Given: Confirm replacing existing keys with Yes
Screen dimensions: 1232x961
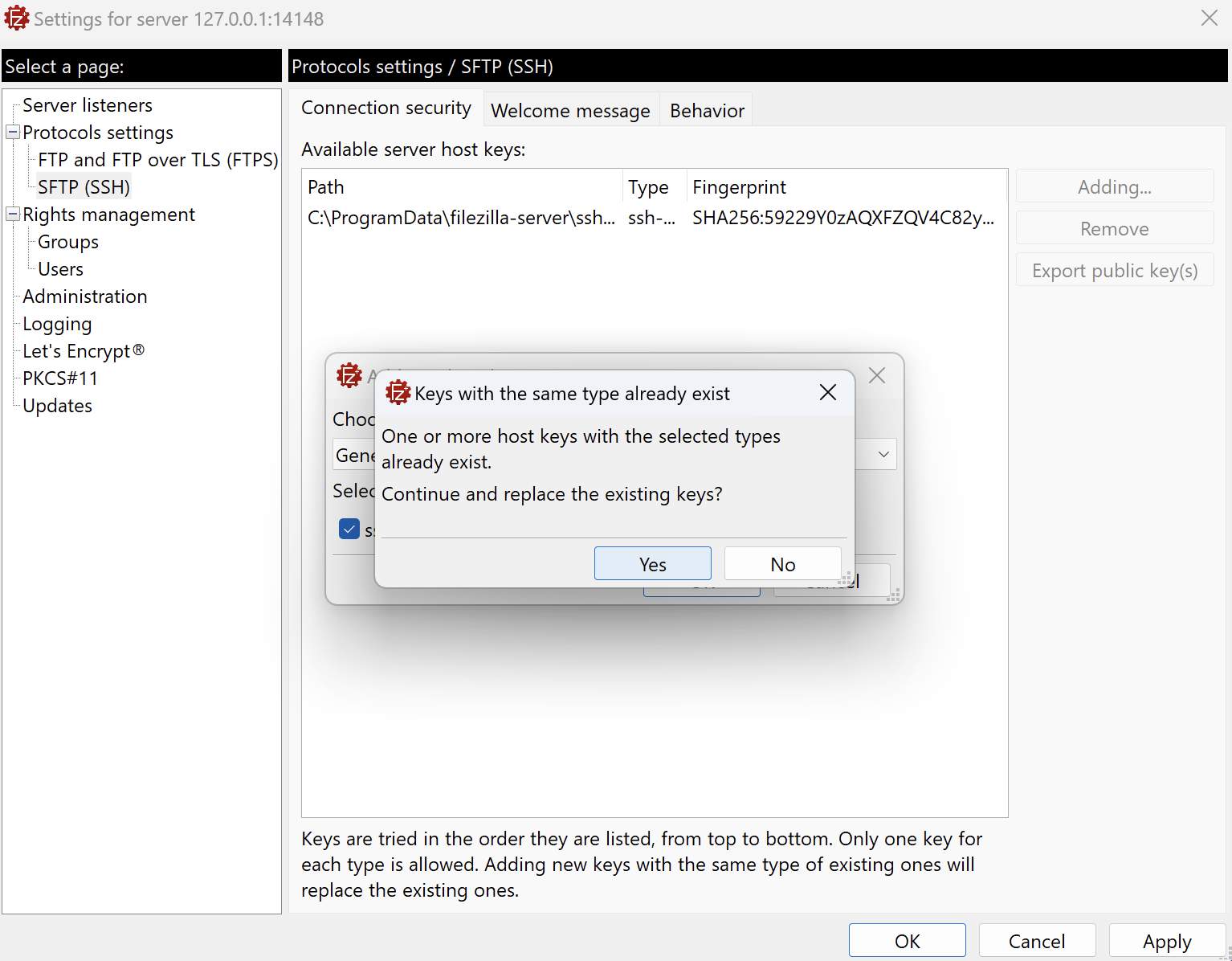Looking at the screenshot, I should click(x=653, y=563).
